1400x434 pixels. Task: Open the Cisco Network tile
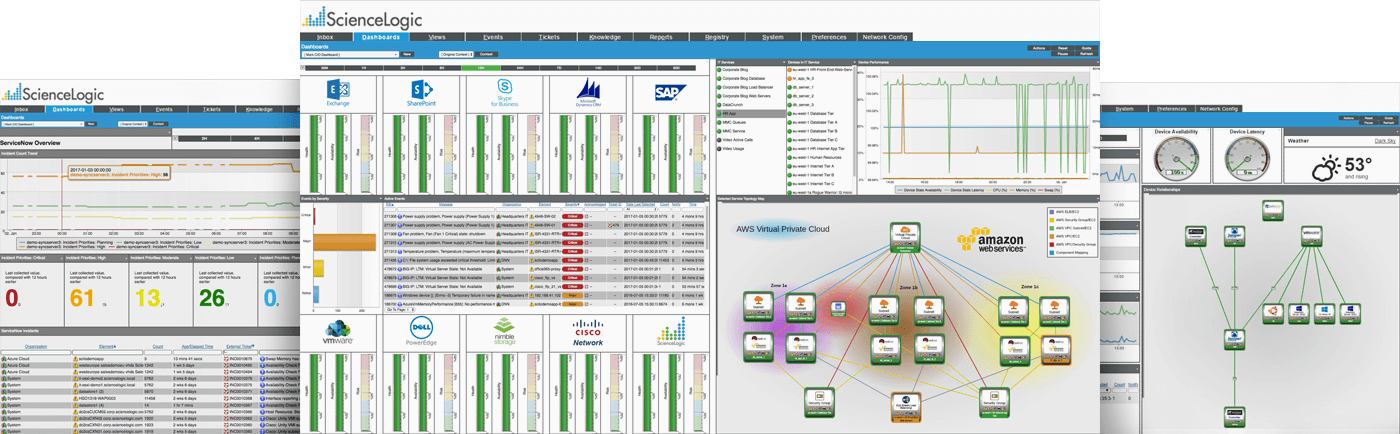pyautogui.click(x=589, y=332)
